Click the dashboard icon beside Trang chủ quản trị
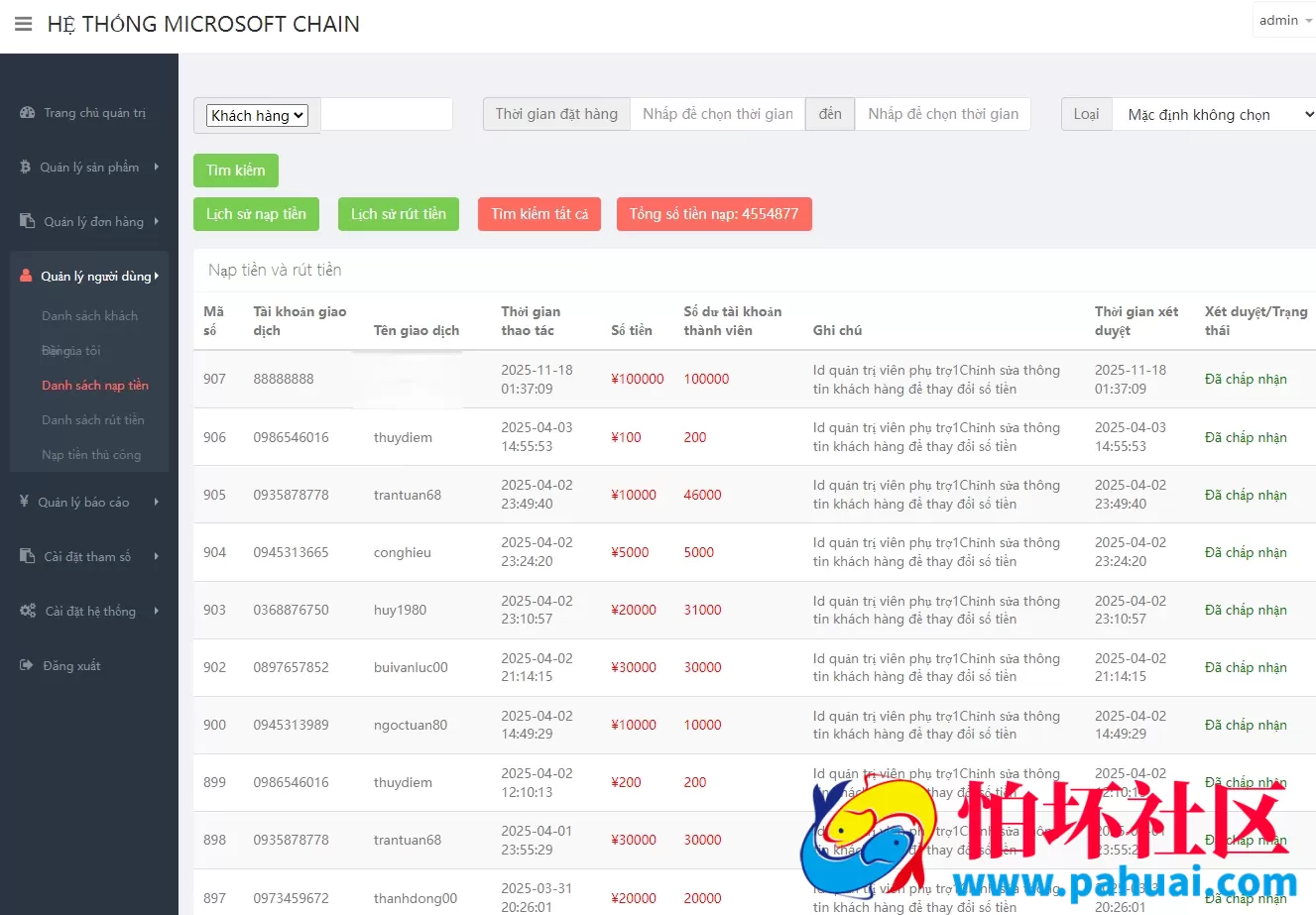 pos(27,113)
